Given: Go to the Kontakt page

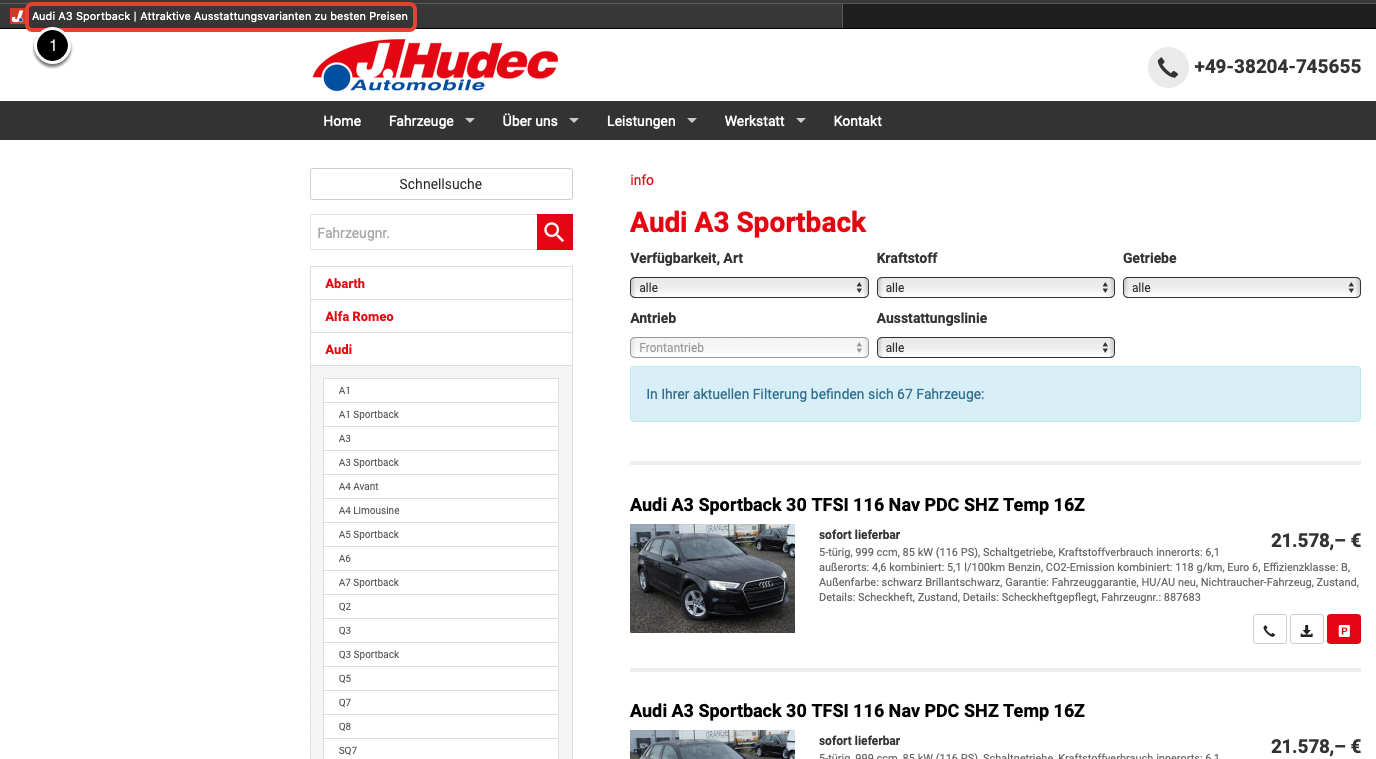Looking at the screenshot, I should tap(857, 121).
